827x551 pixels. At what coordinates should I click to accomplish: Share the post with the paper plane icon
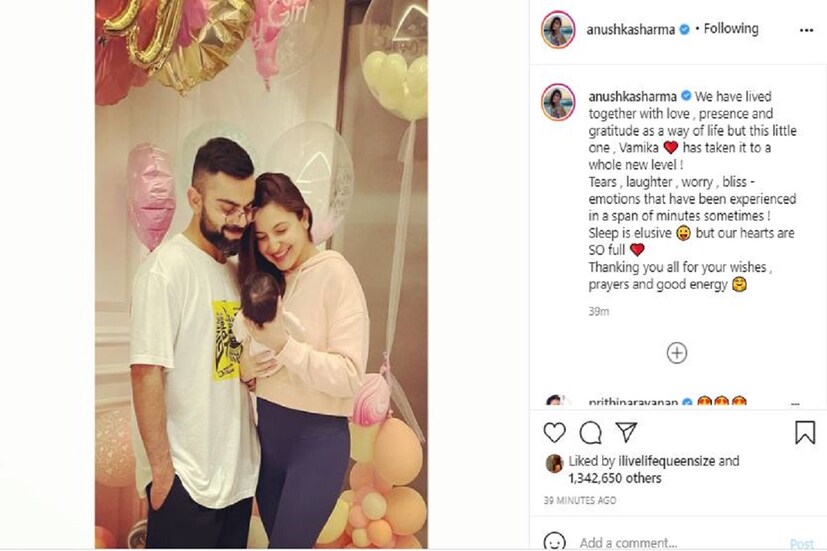627,432
